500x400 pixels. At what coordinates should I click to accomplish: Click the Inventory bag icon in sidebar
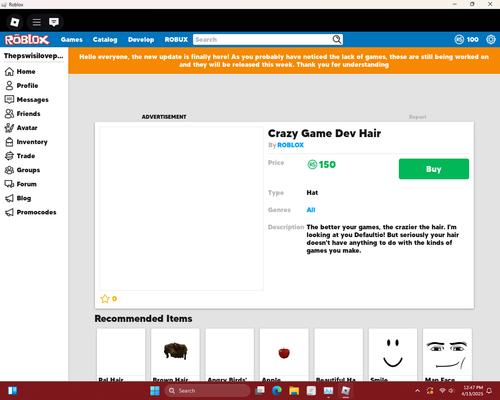pyautogui.click(x=9, y=142)
